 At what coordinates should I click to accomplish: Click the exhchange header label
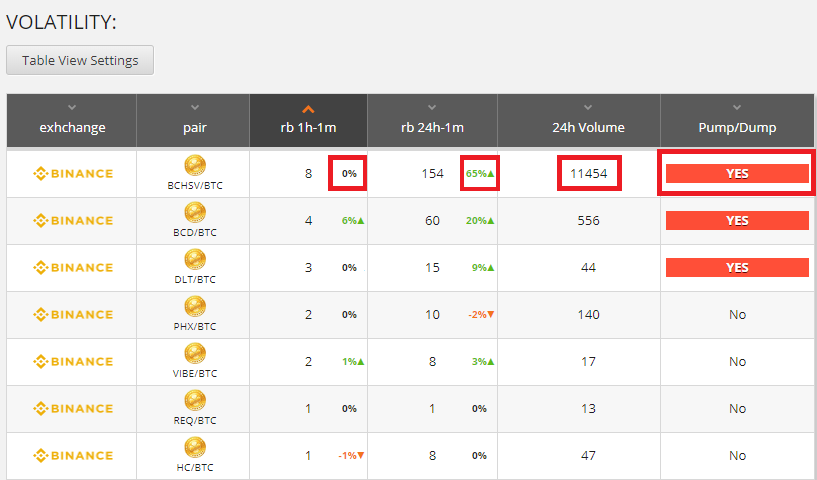[x=72, y=128]
